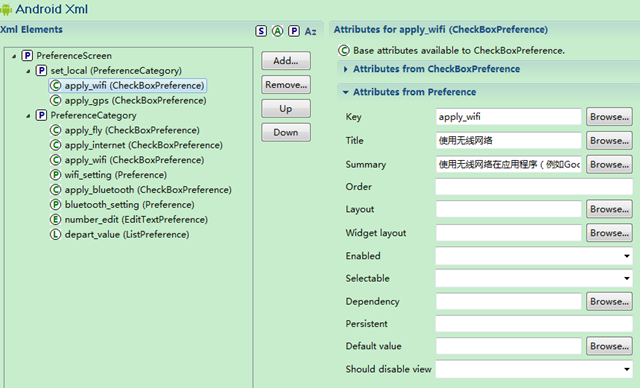Click the P icon of unnamed PreferenceCategory

[41, 115]
